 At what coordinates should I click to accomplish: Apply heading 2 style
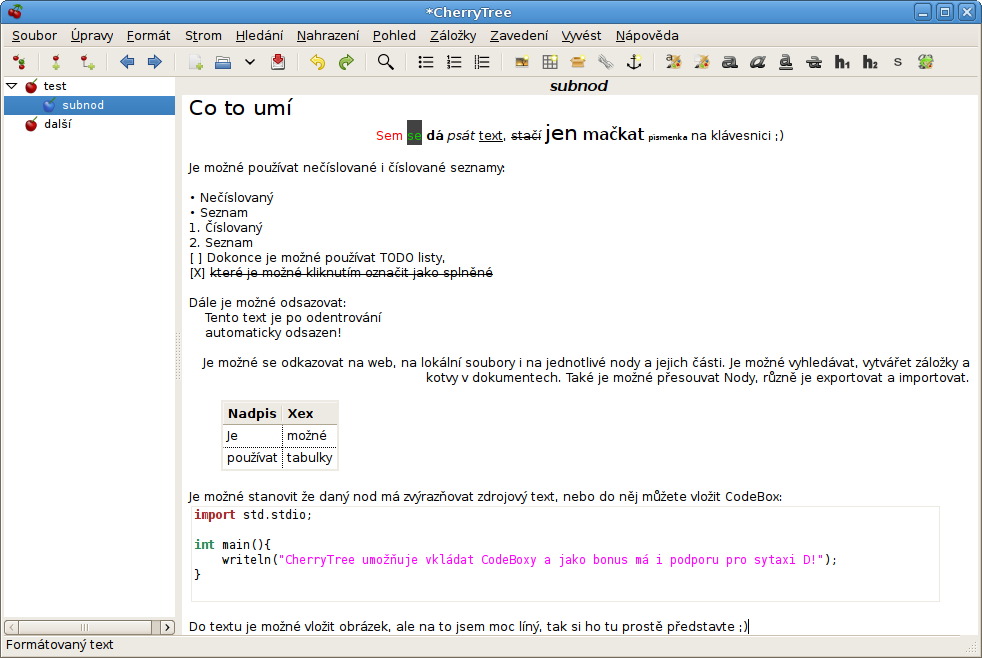tap(869, 62)
